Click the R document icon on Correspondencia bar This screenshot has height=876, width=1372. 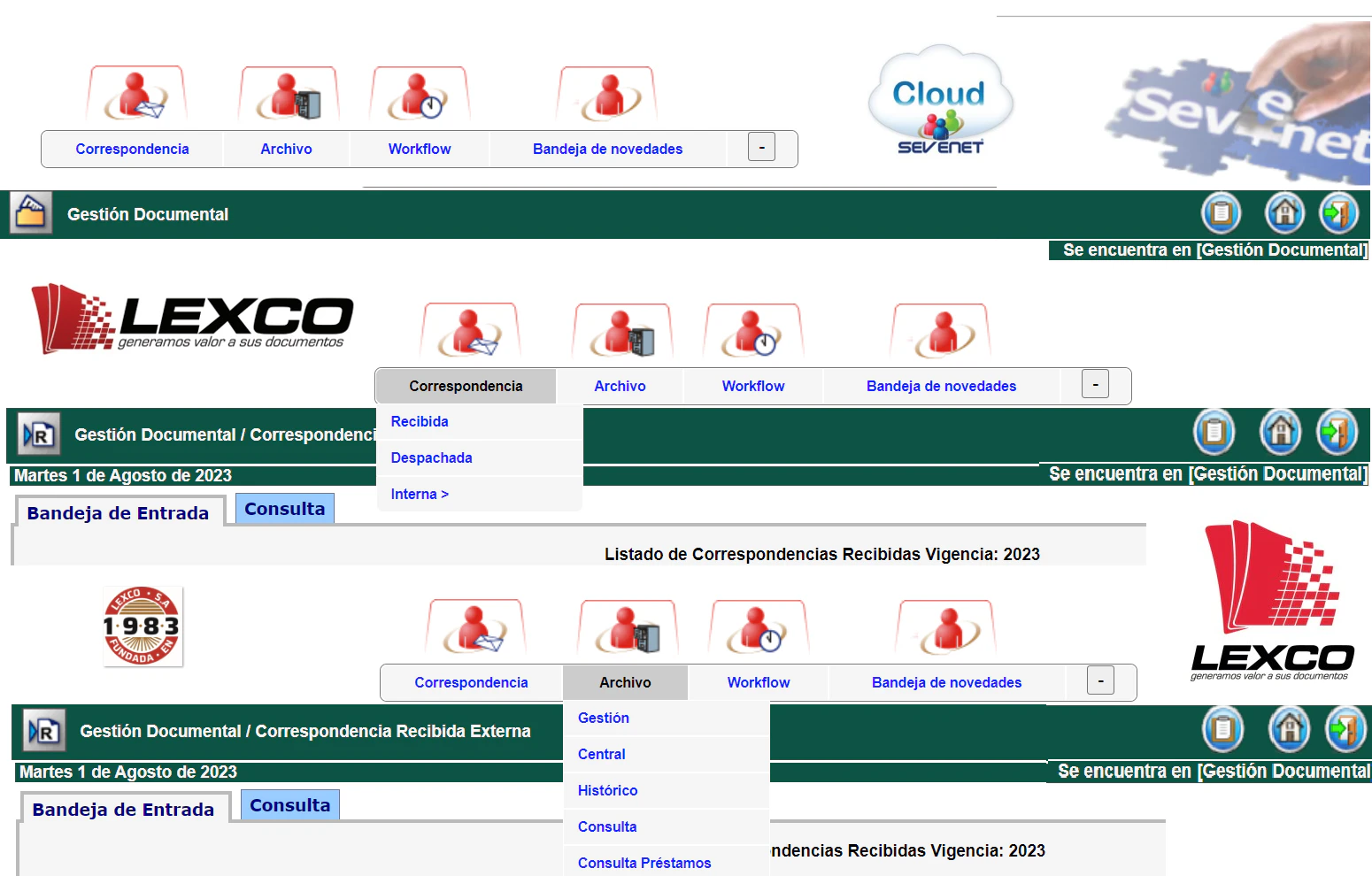37,434
